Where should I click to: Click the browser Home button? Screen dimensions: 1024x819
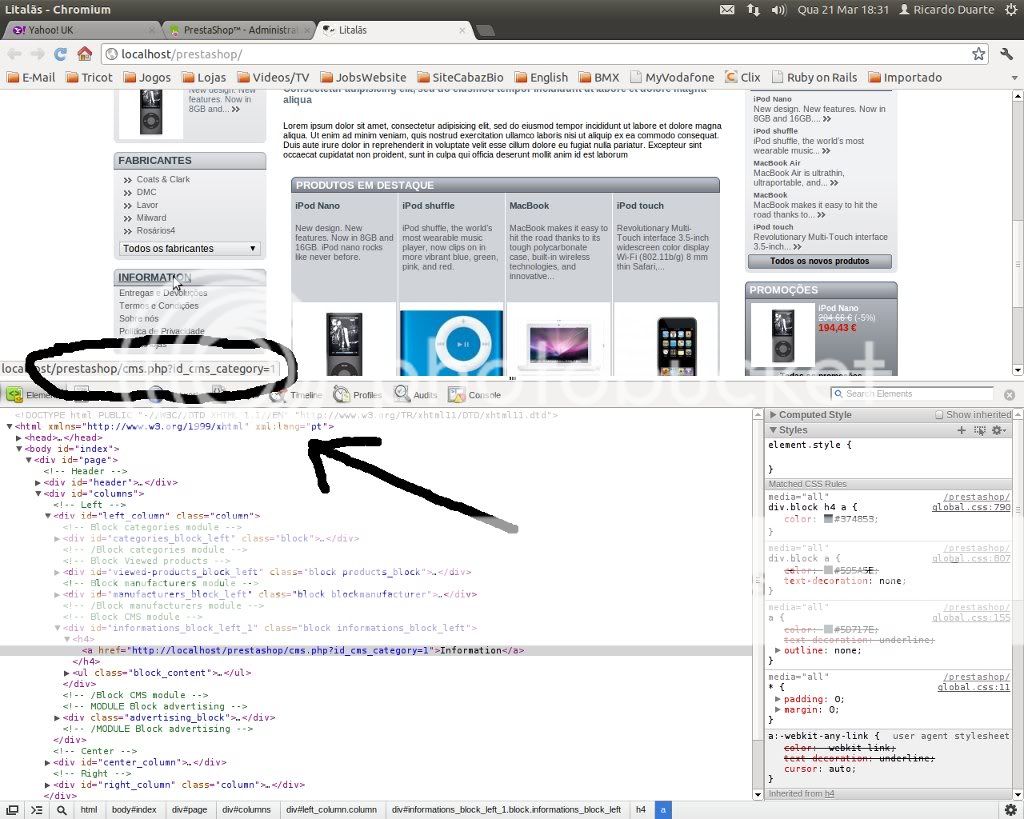85,54
